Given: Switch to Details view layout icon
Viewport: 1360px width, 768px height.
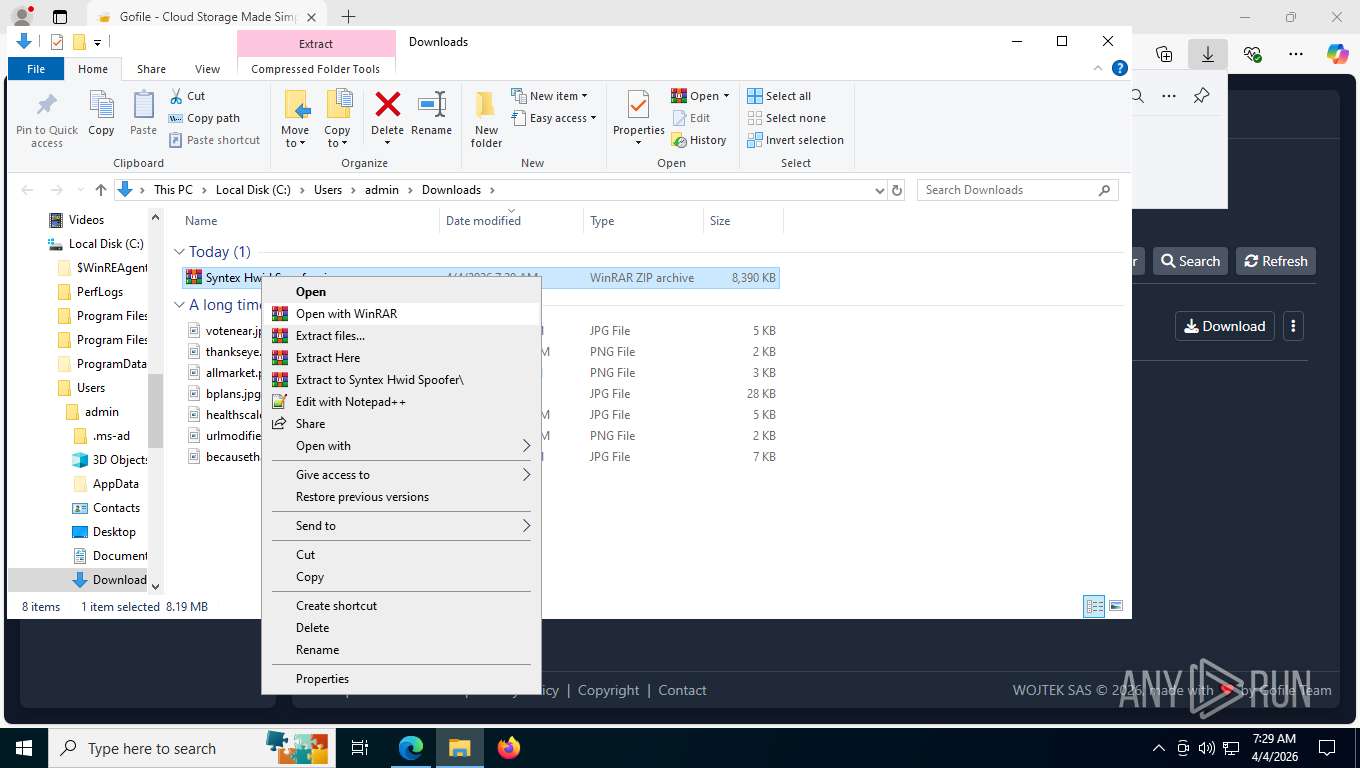Looking at the screenshot, I should tap(1094, 606).
